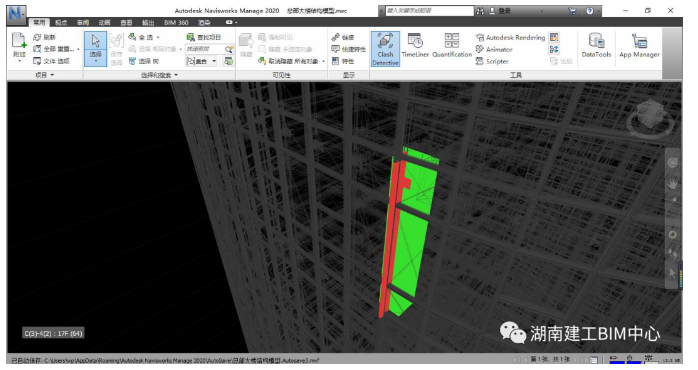Open the Quantification tool

(x=452, y=45)
